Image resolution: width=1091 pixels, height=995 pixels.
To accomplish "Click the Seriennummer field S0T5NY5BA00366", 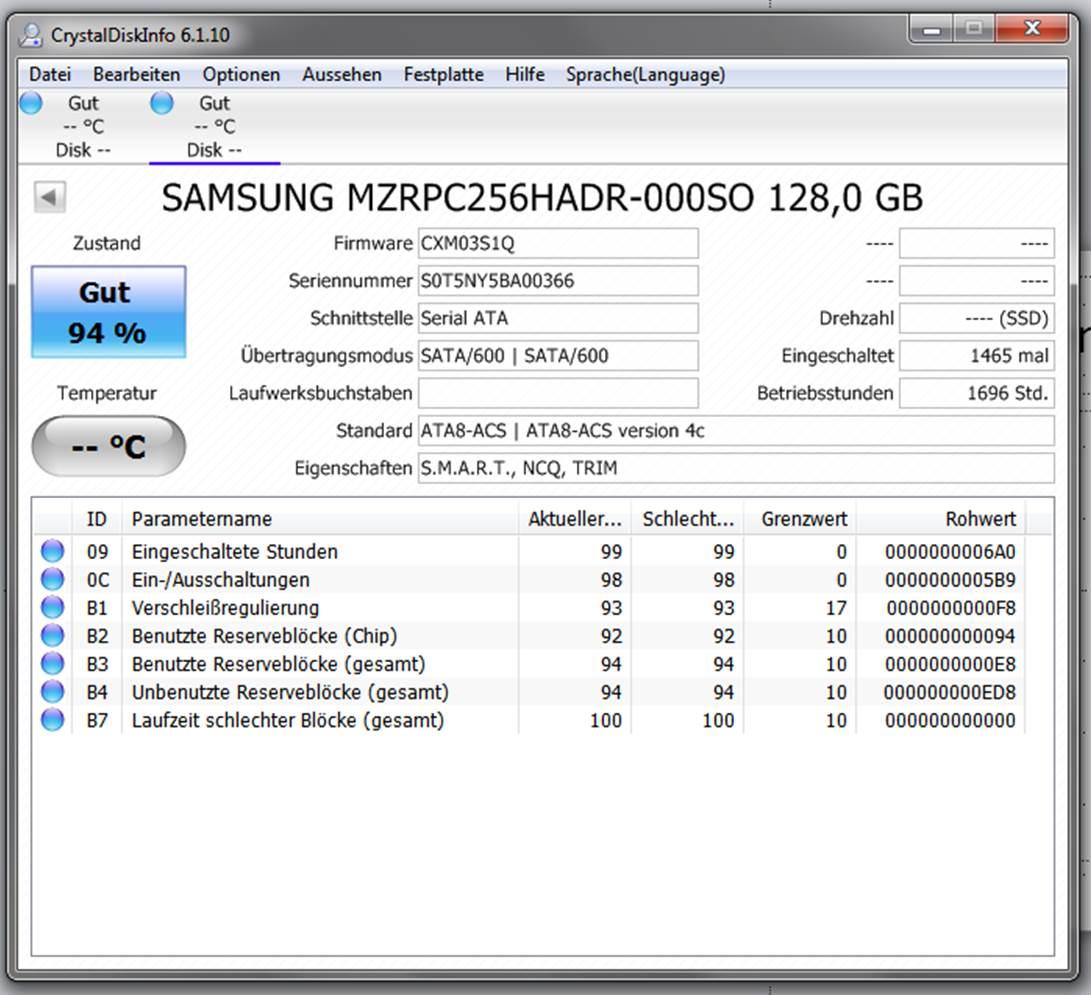I will coord(558,281).
